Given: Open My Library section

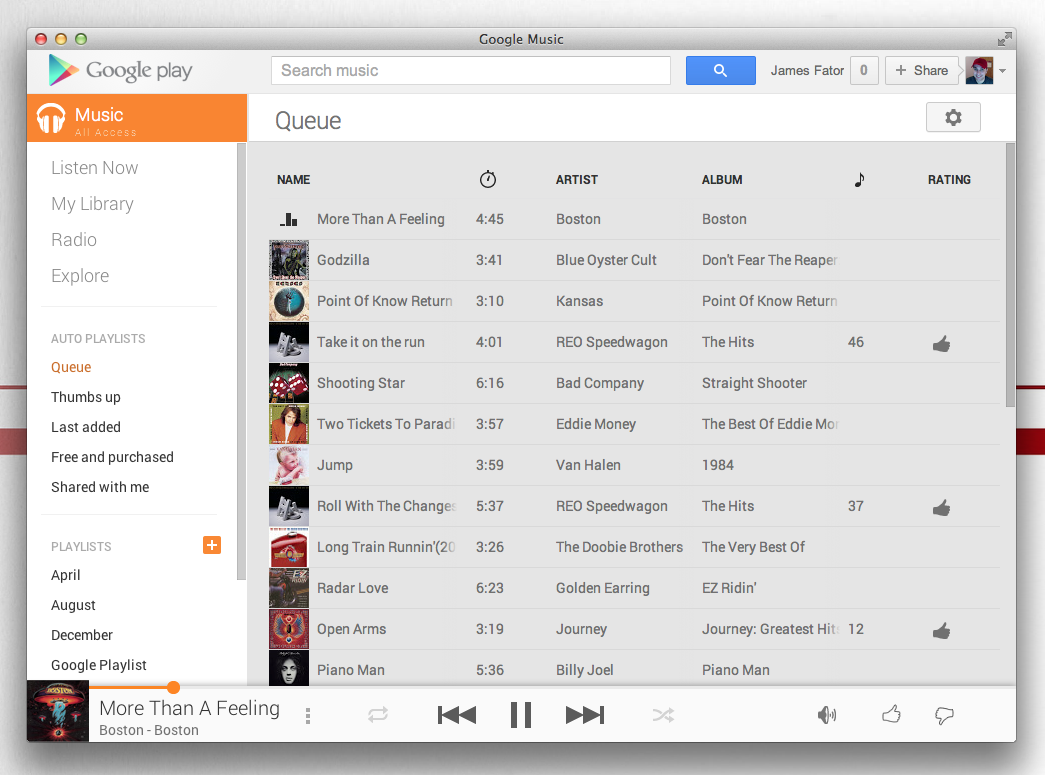Looking at the screenshot, I should coord(93,204).
